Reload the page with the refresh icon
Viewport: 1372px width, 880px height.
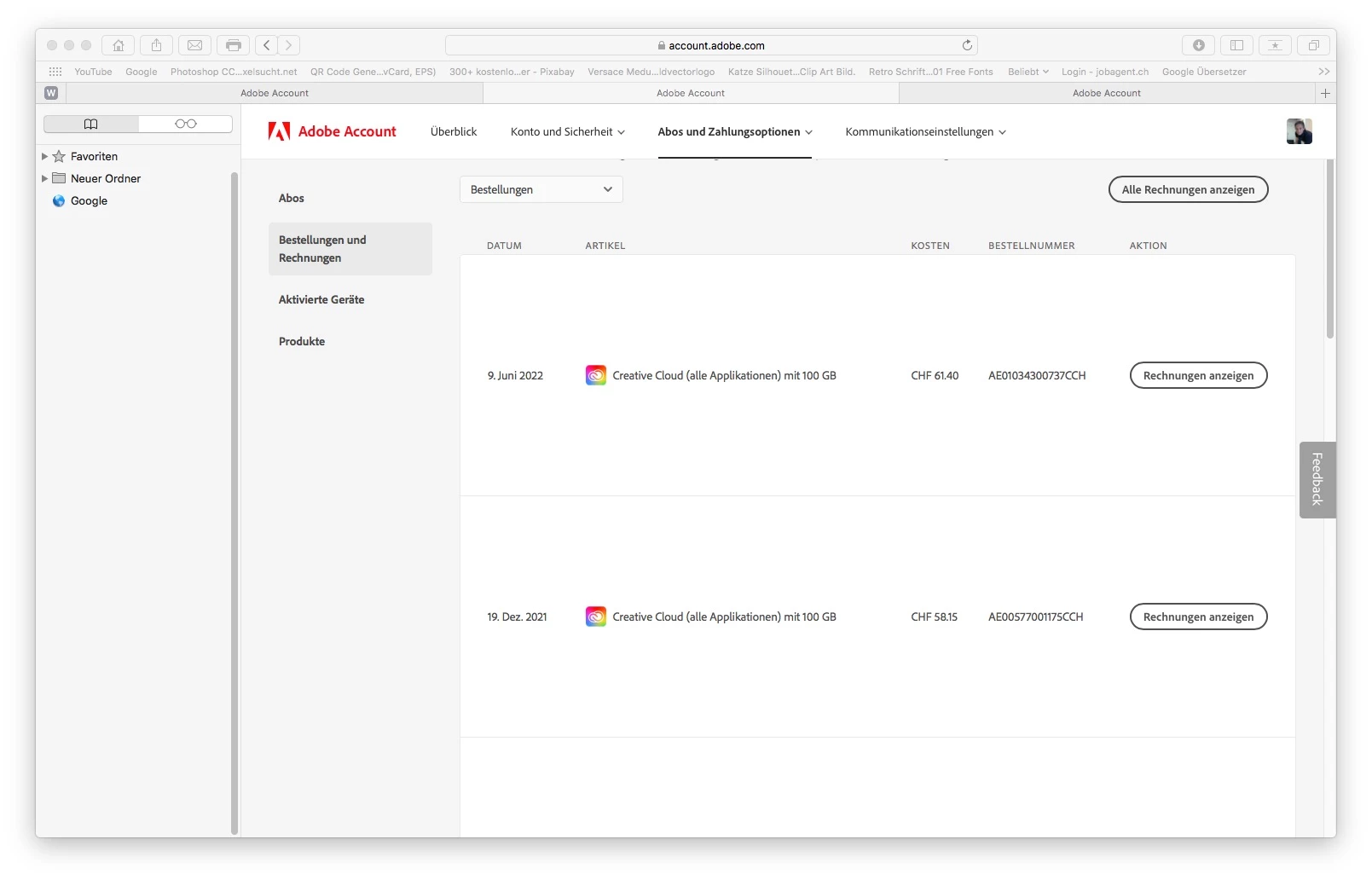967,45
